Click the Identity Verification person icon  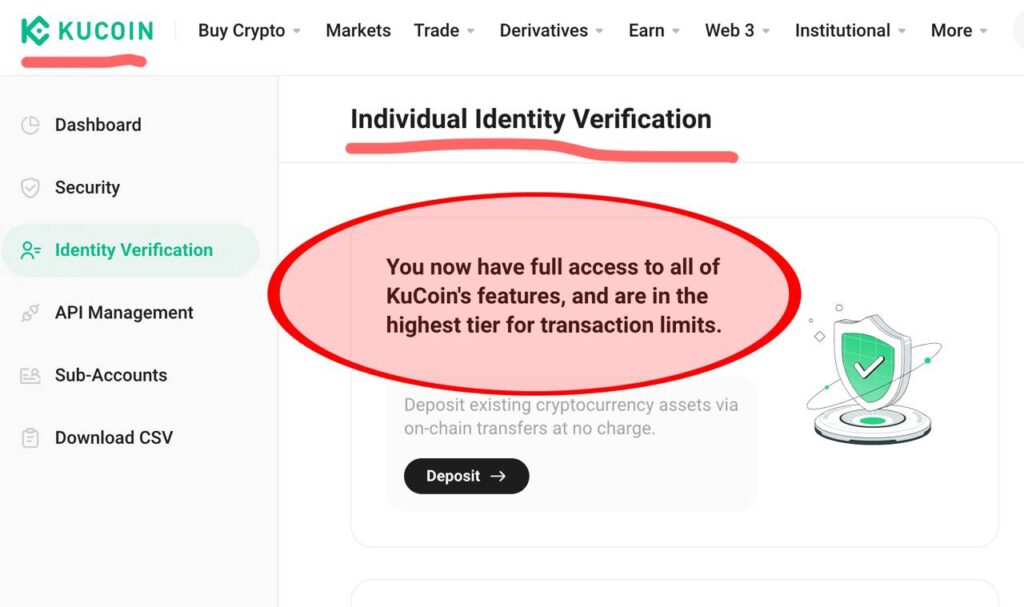[30, 251]
